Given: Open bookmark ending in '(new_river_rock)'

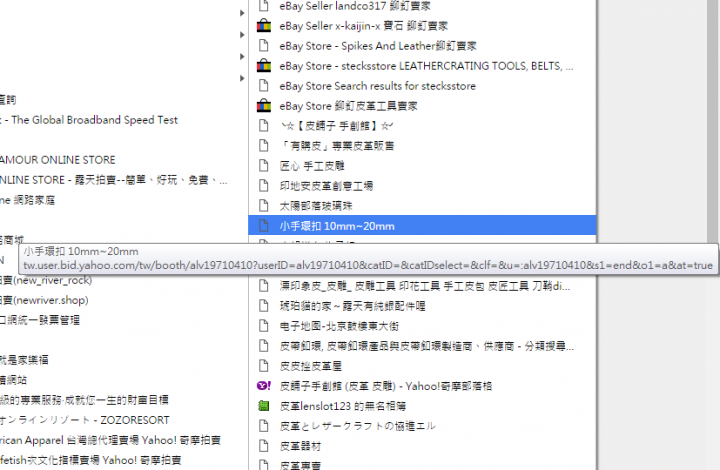Looking at the screenshot, I should click(x=46, y=280).
